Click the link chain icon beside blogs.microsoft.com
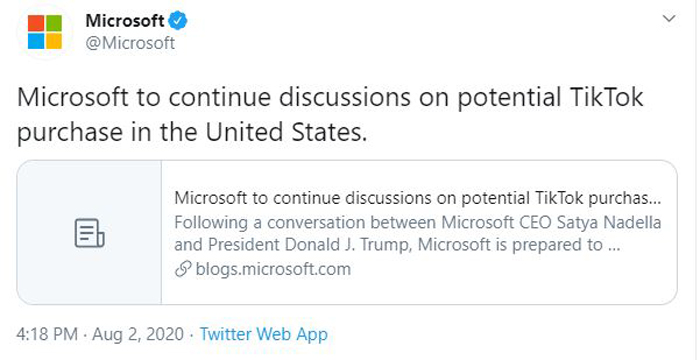700x360 pixels. [183, 270]
